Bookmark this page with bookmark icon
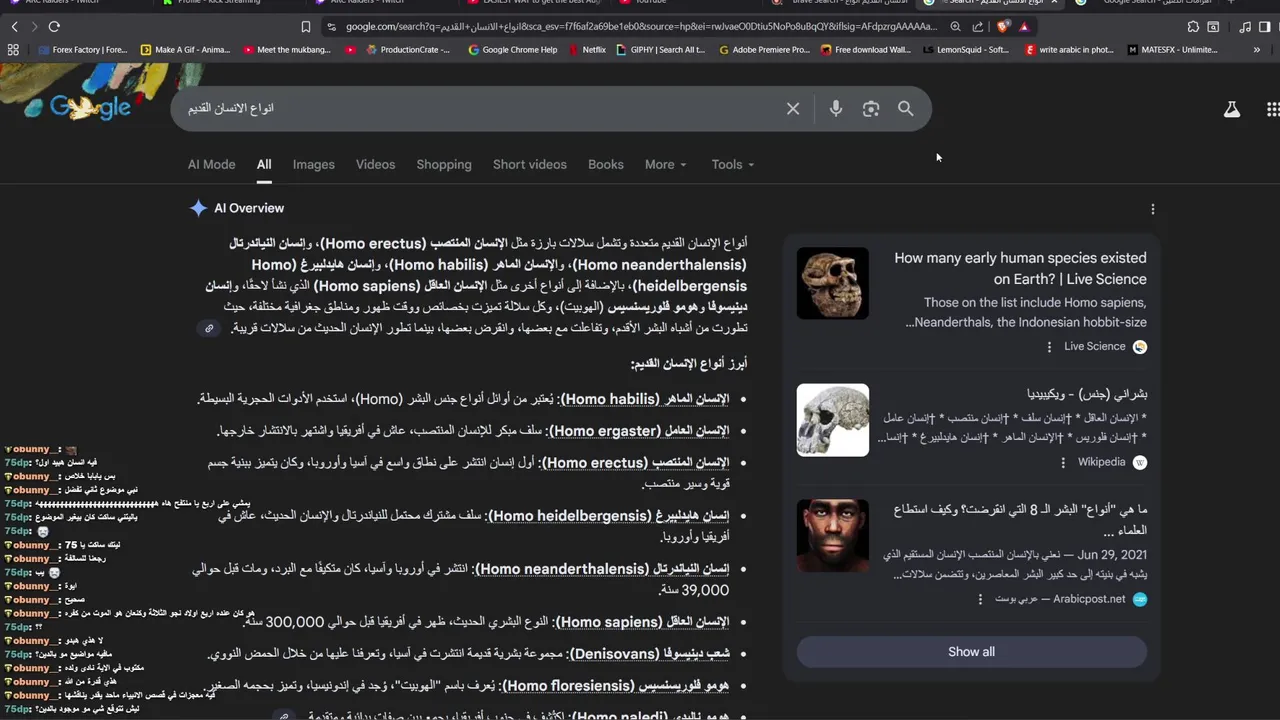Screen dimensions: 1280x720 click(305, 27)
